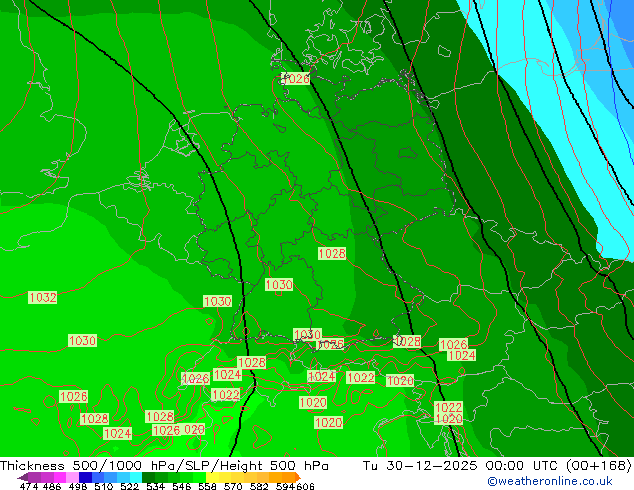This screenshot has width=634, height=490.
Task: Click the '1028' isobar label over central Germany
Action: [x=332, y=253]
